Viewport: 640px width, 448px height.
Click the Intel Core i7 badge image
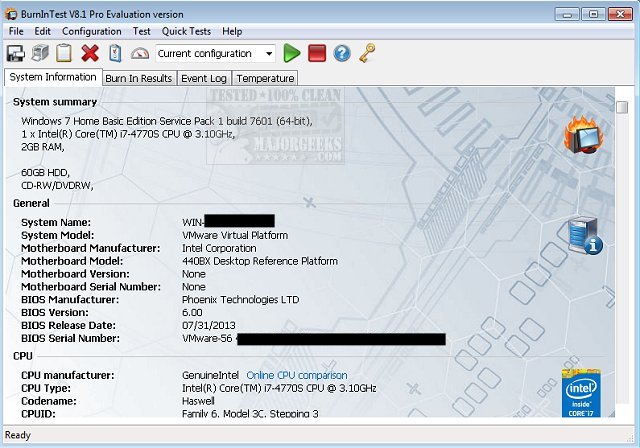tap(580, 391)
